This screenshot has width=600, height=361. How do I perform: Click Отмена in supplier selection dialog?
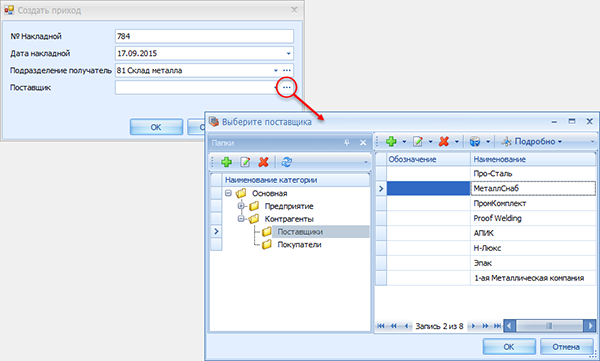tap(566, 347)
